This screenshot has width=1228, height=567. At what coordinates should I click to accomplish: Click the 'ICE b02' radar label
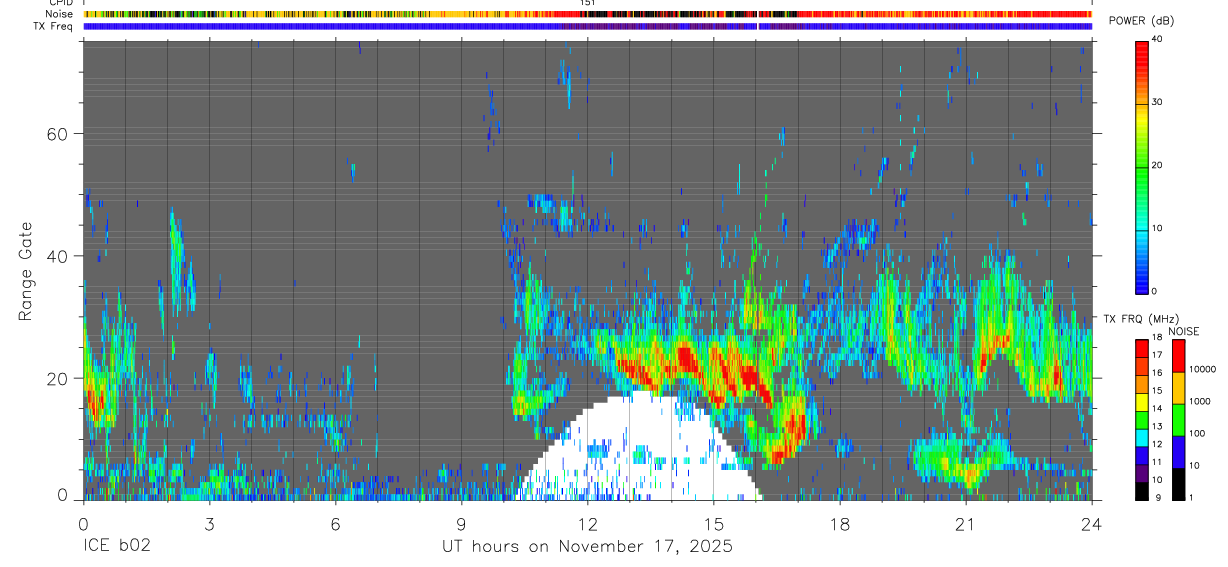pos(115,547)
